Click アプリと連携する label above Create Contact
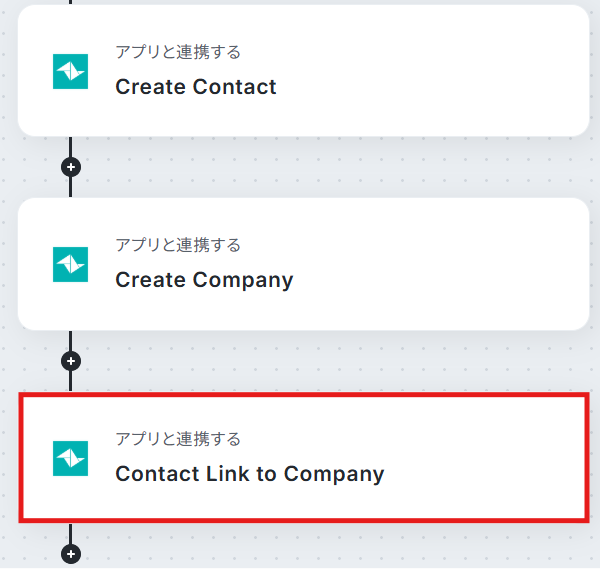Viewport: 600px width, 569px height. pyautogui.click(x=178, y=52)
